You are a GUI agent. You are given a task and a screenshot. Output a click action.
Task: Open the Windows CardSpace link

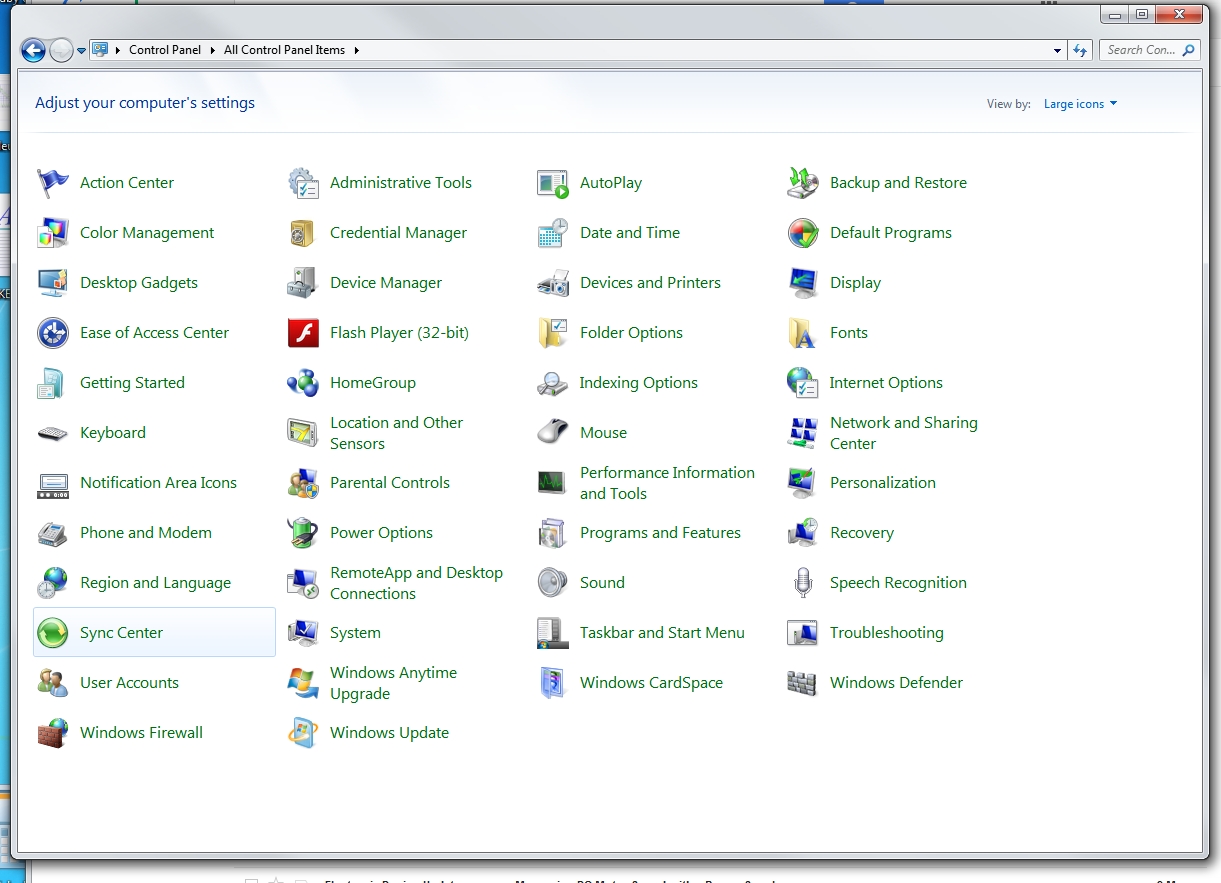[651, 683]
